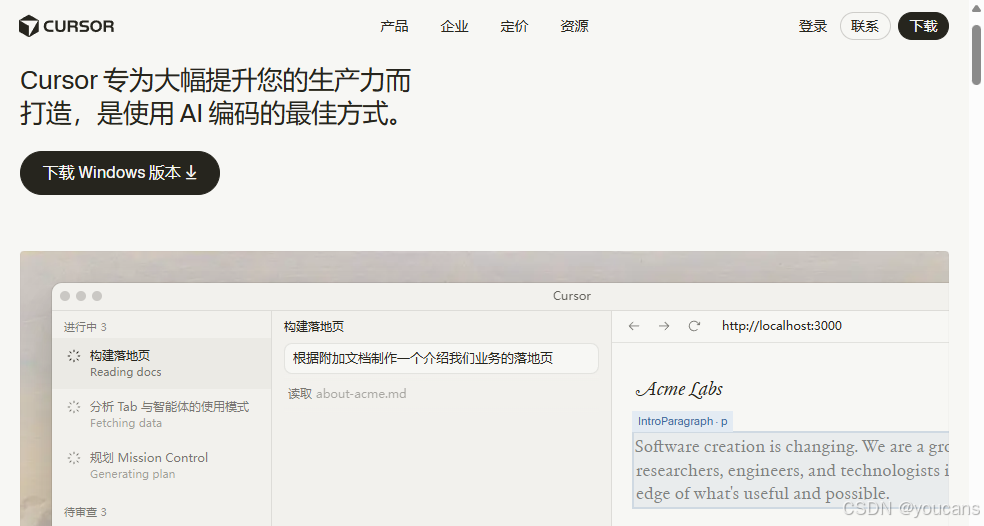Image resolution: width=984 pixels, height=526 pixels.
Task: Click the middle minimize dot in demo window
Action: (81, 296)
